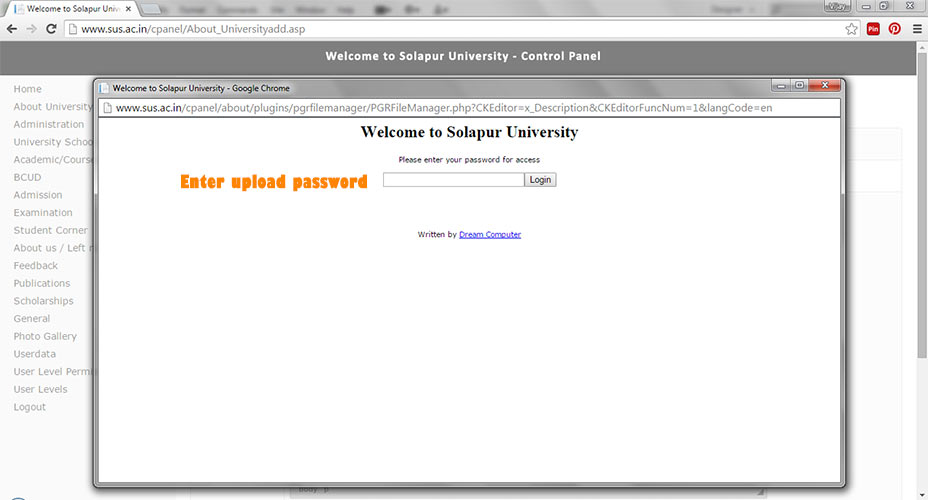Screen dimensions: 928x500
Task: Open BCUD in the sidebar
Action: 27,178
